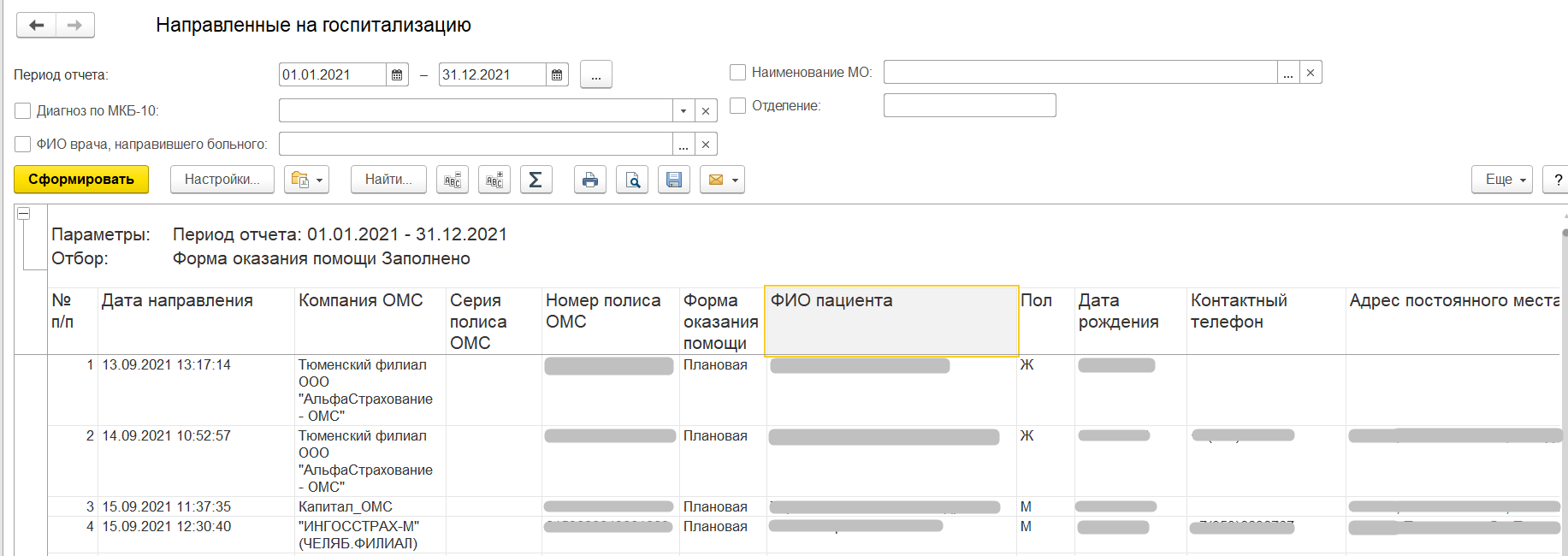Click the sigma sum icon
The image size is (1568, 556).
(x=535, y=180)
